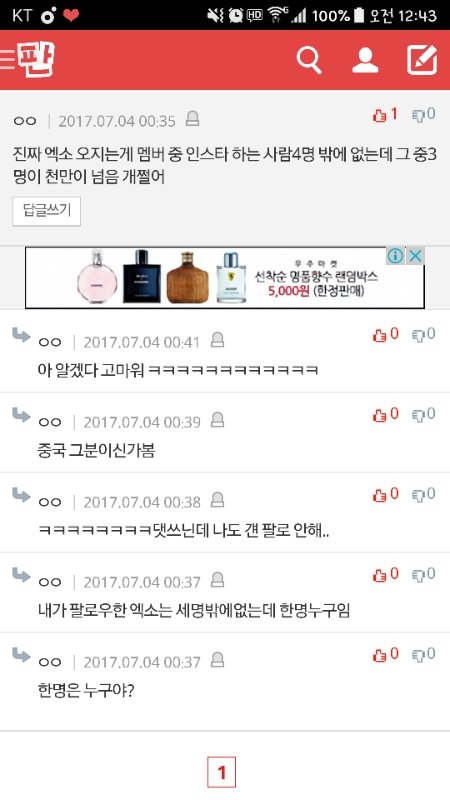The height and width of the screenshot is (800, 450).
Task: Open the ad info icon
Action: (395, 256)
